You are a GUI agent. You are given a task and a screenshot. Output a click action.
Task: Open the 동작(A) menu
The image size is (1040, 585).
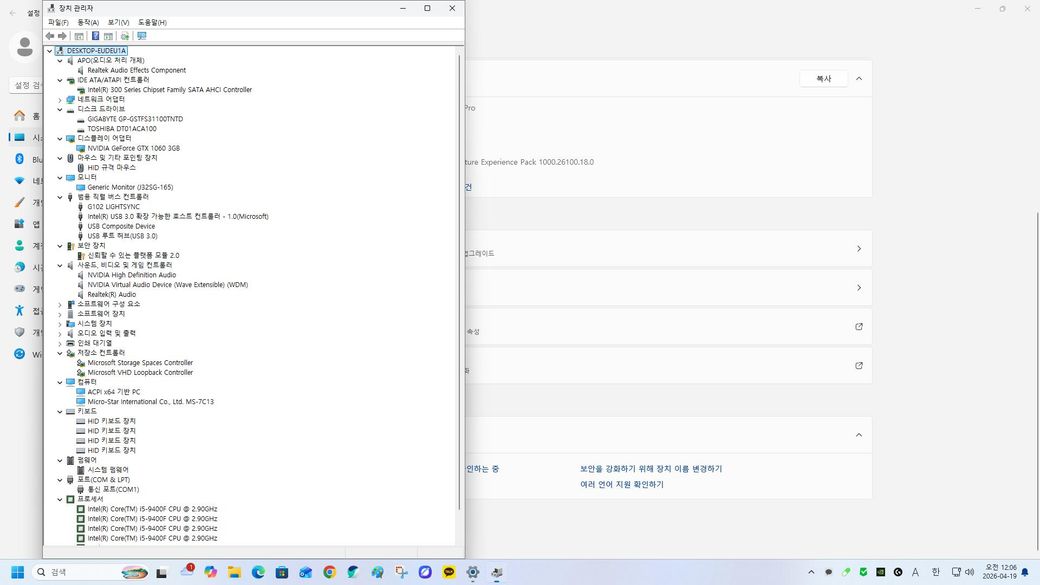88,22
